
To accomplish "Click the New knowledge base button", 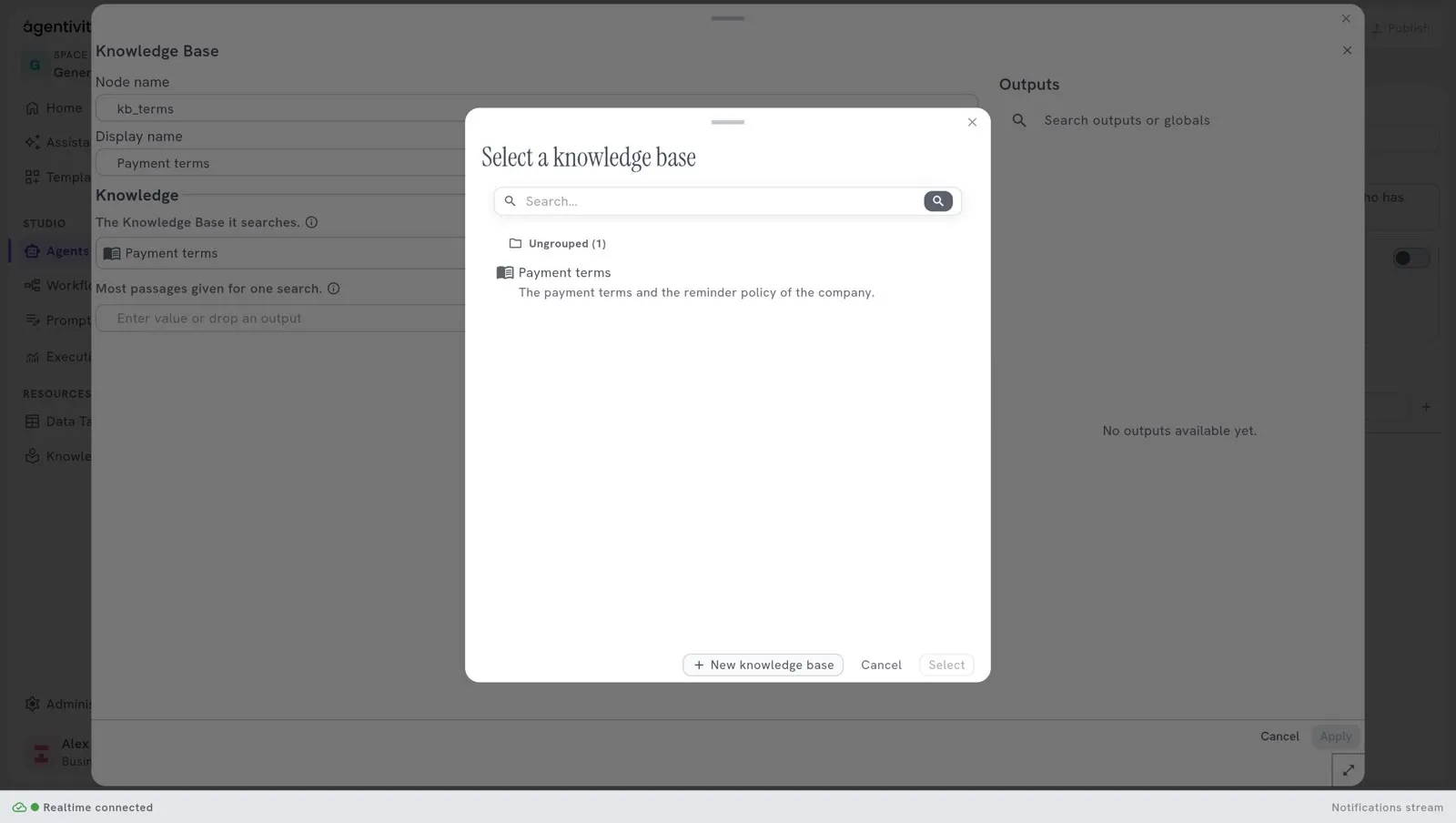I will coord(763,666).
